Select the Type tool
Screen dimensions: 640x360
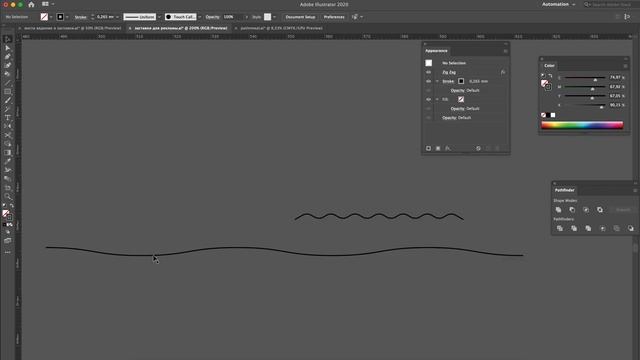(7, 118)
